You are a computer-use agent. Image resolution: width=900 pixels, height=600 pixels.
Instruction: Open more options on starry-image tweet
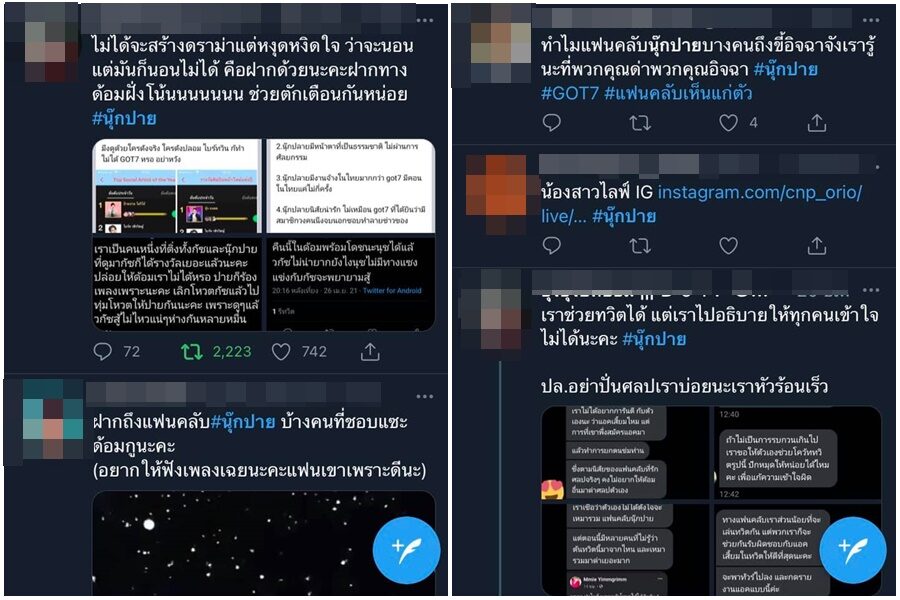425,396
